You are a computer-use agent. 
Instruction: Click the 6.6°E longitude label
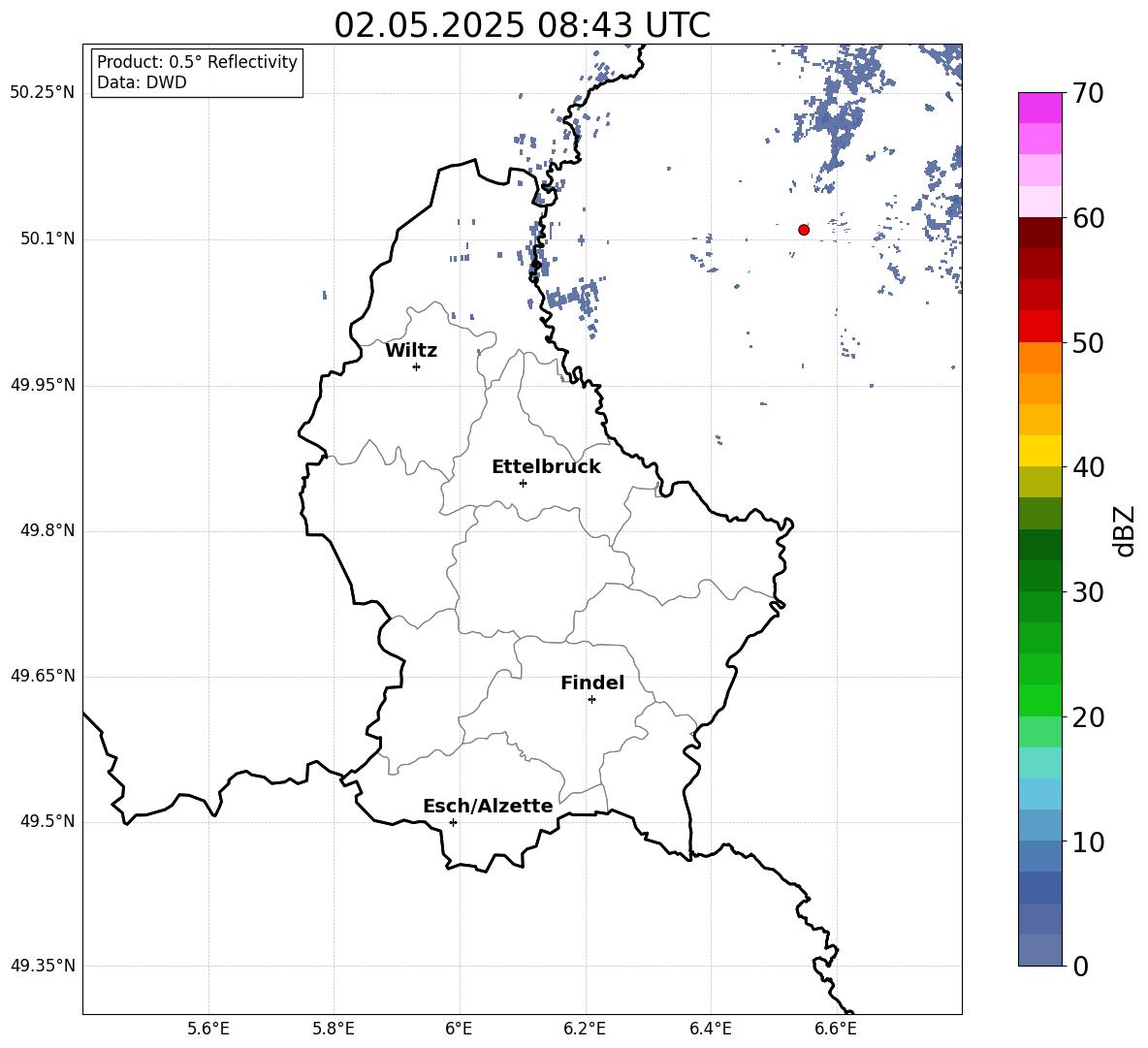pyautogui.click(x=836, y=1029)
